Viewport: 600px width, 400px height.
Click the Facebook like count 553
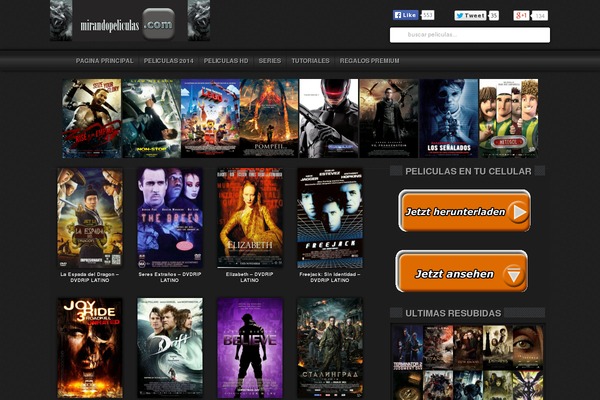point(427,15)
